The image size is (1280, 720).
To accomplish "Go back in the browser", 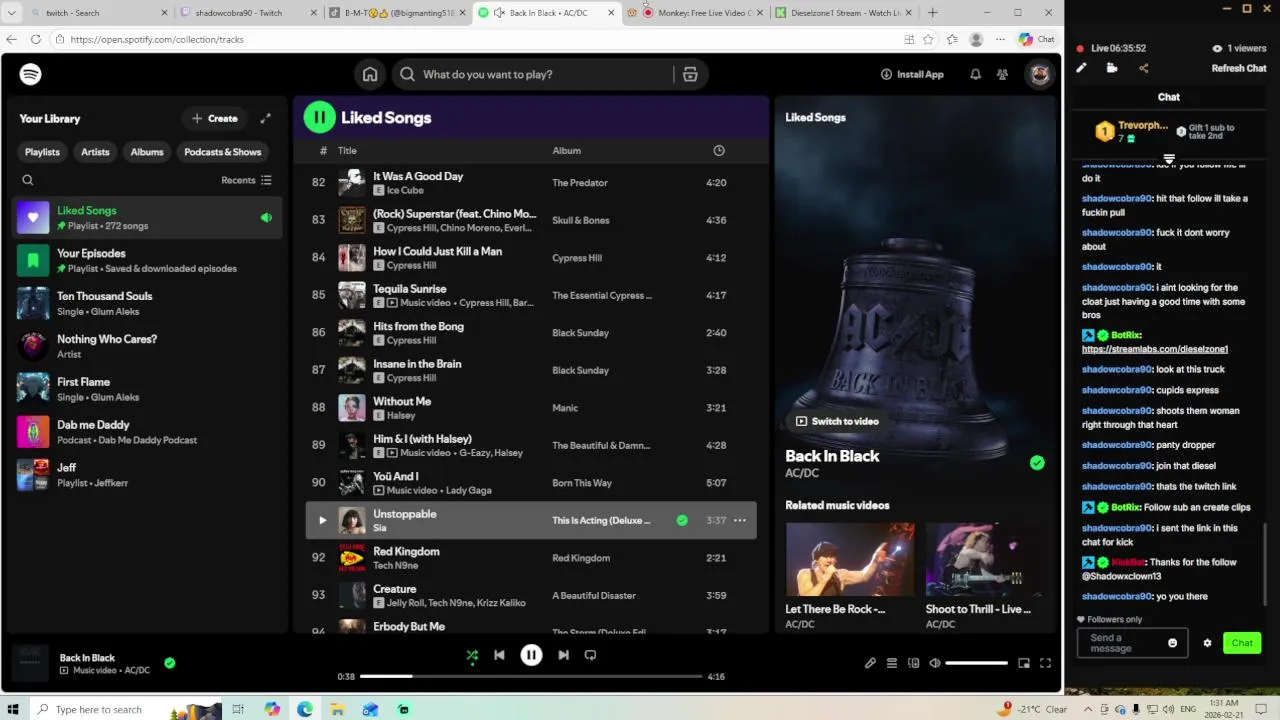I will tap(11, 39).
